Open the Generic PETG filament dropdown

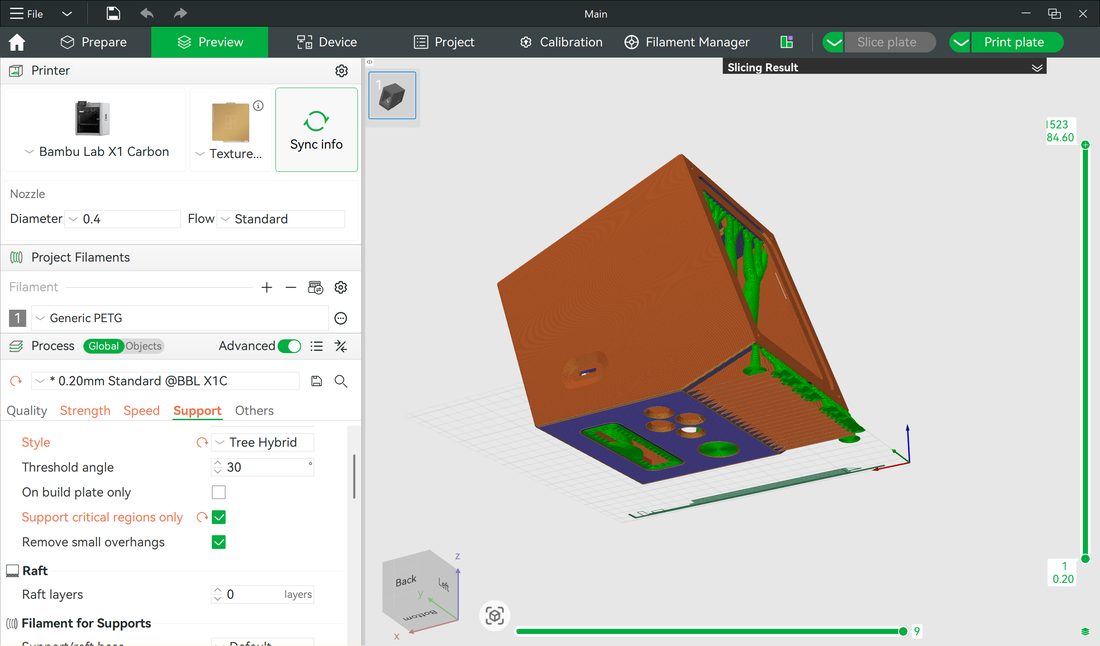pos(180,318)
